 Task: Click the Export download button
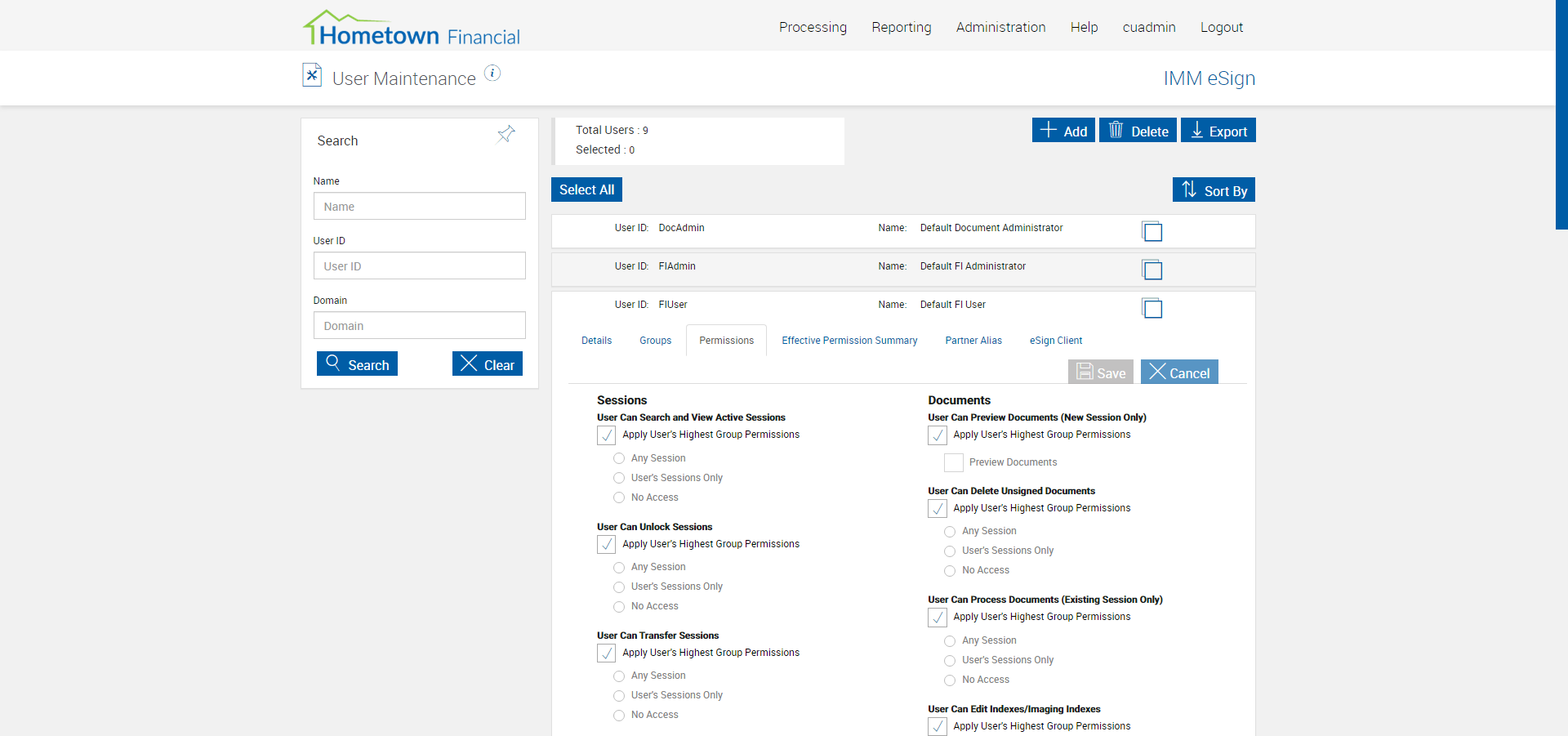[x=1218, y=131]
